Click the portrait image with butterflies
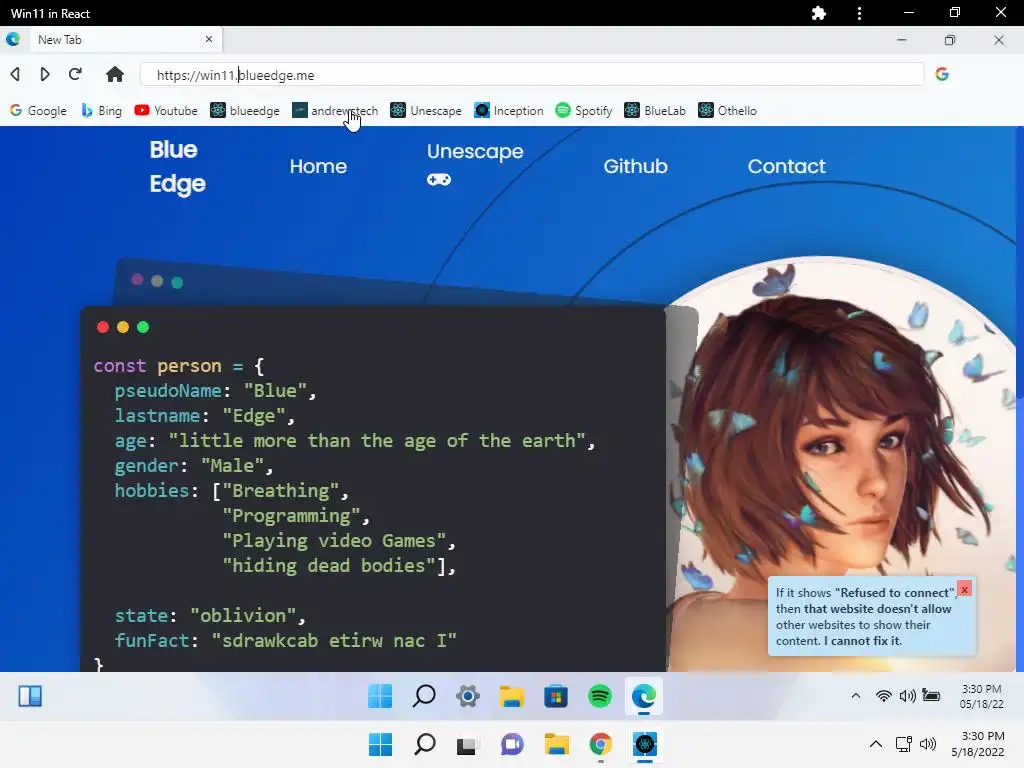Screen dimensions: 1024x768 point(839,464)
